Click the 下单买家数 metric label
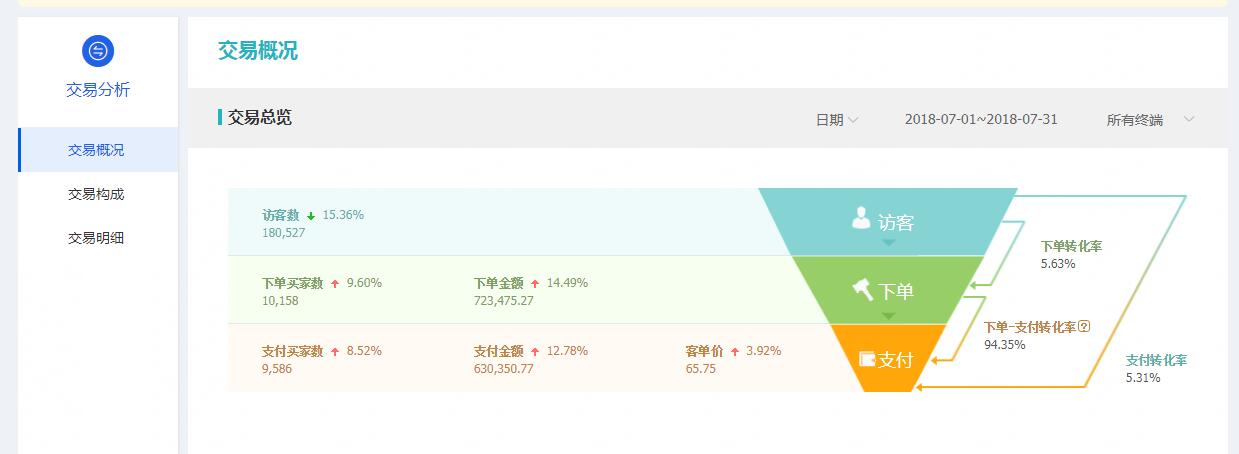 click(x=292, y=283)
